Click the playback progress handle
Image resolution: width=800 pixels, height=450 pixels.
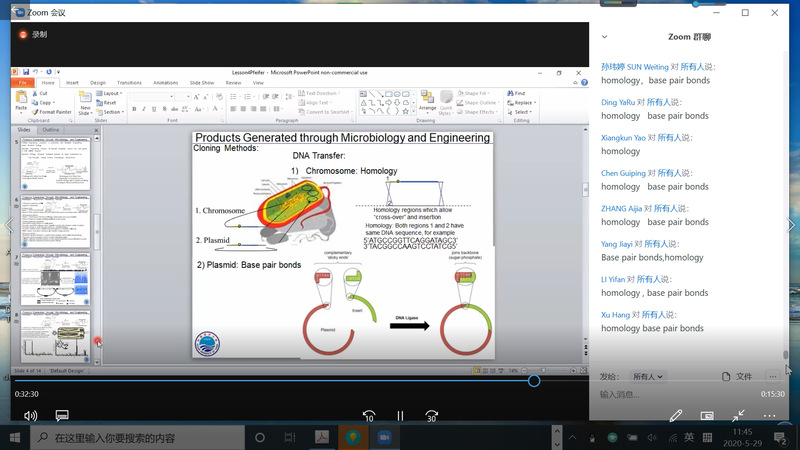coord(534,381)
